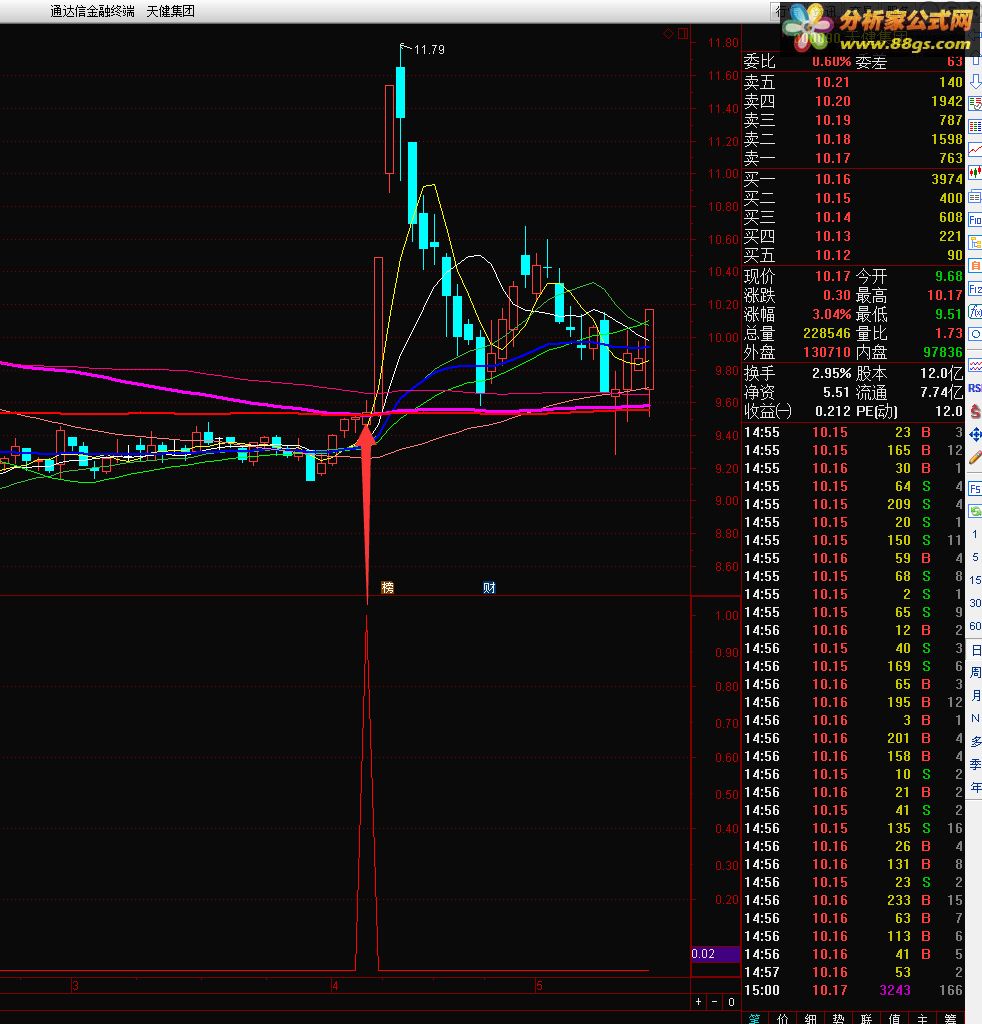Screen dimensions: 982x1024
Task: Open the red line chart icon
Action: point(975,150)
